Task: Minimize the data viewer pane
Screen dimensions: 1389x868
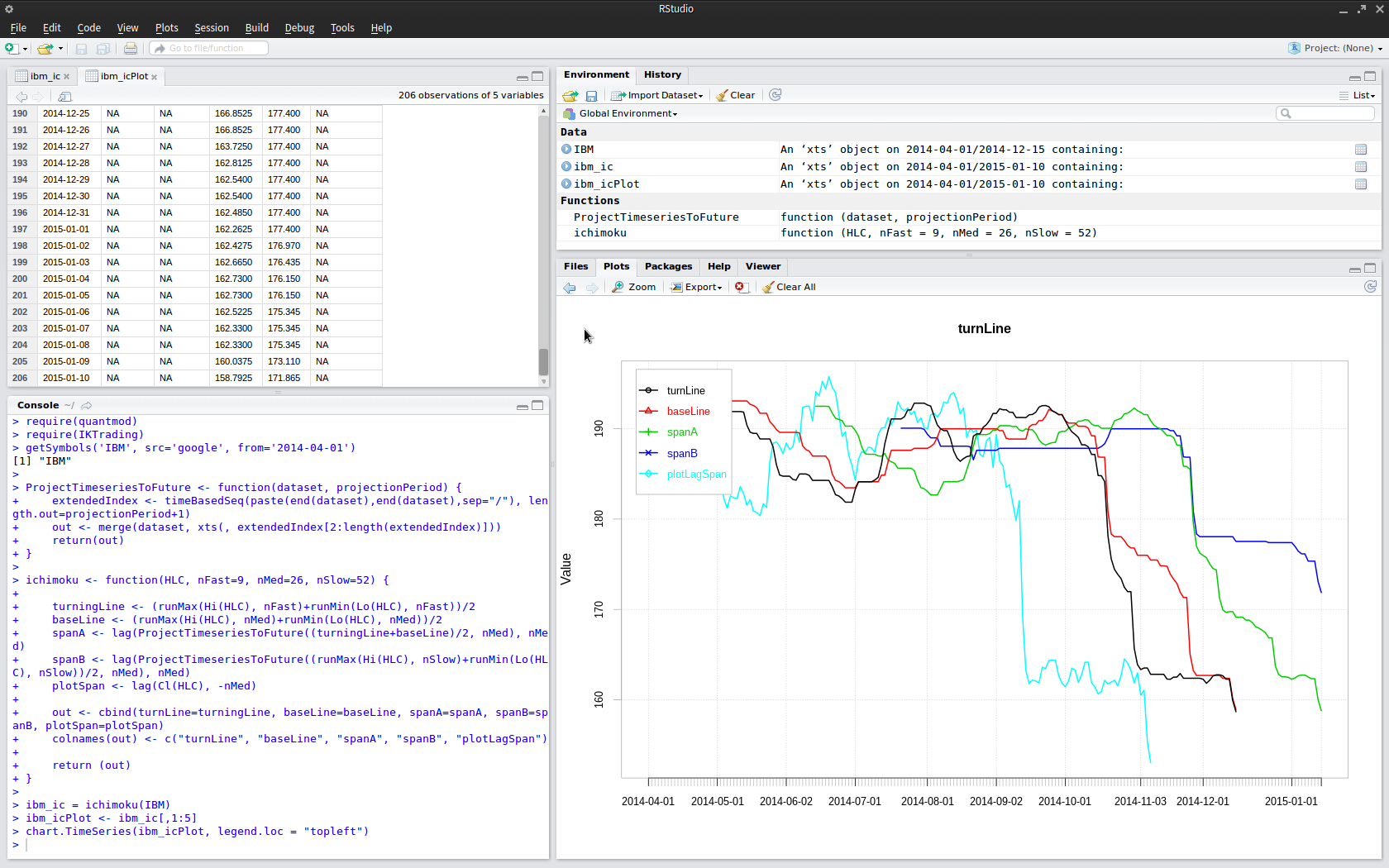Action: 522,77
